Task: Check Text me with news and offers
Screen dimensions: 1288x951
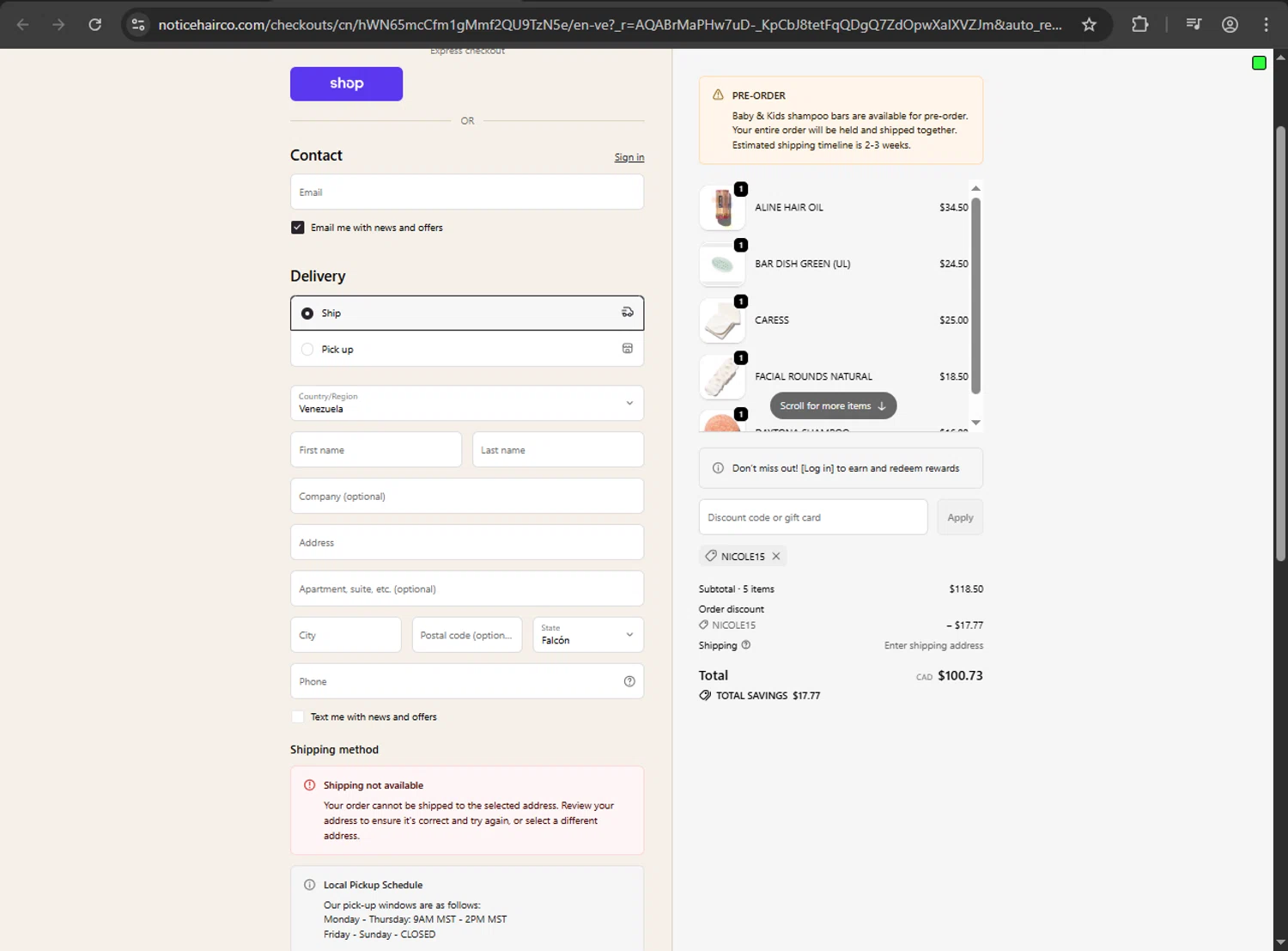Action: click(298, 716)
